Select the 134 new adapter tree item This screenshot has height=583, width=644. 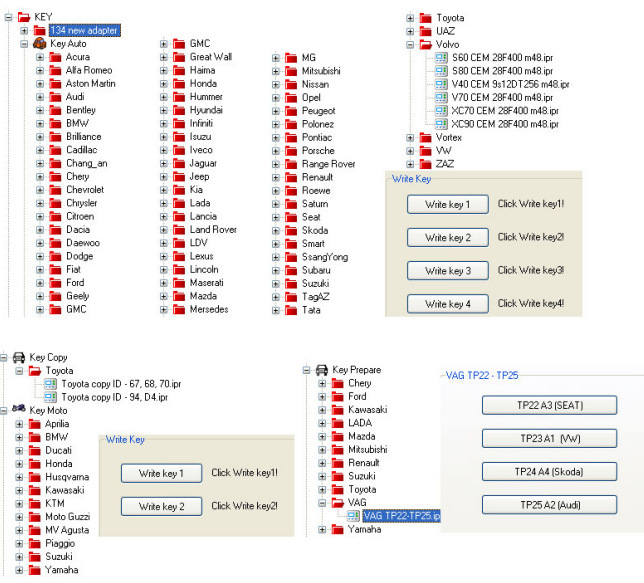pos(85,30)
